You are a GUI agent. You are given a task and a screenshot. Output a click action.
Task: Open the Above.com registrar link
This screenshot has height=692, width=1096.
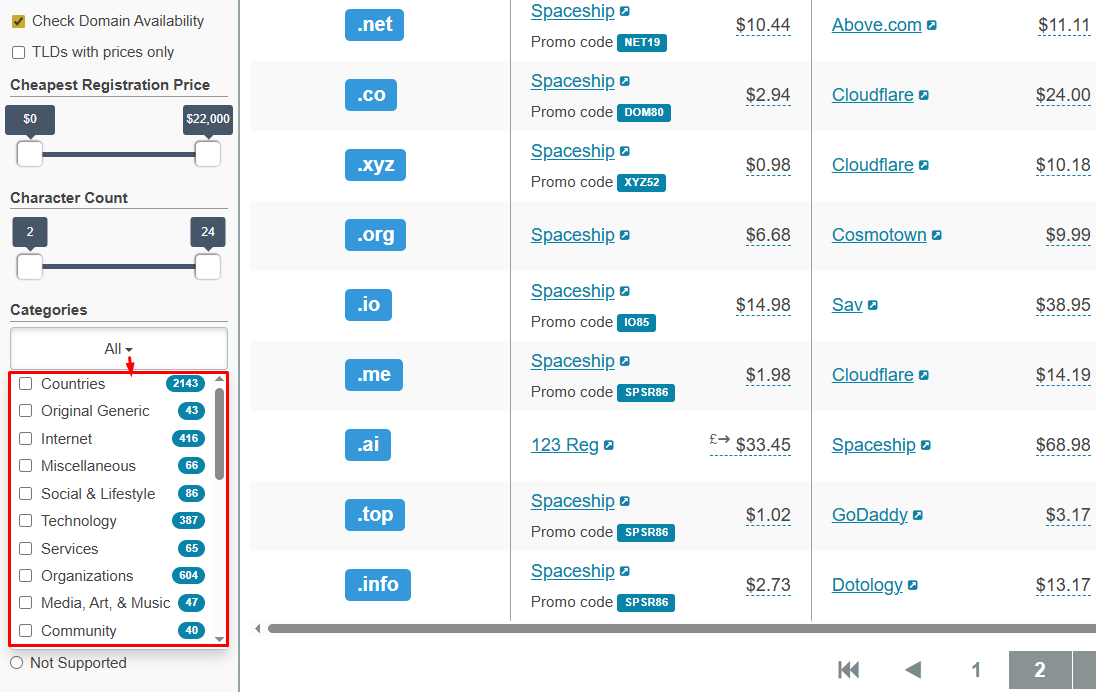pos(877,25)
